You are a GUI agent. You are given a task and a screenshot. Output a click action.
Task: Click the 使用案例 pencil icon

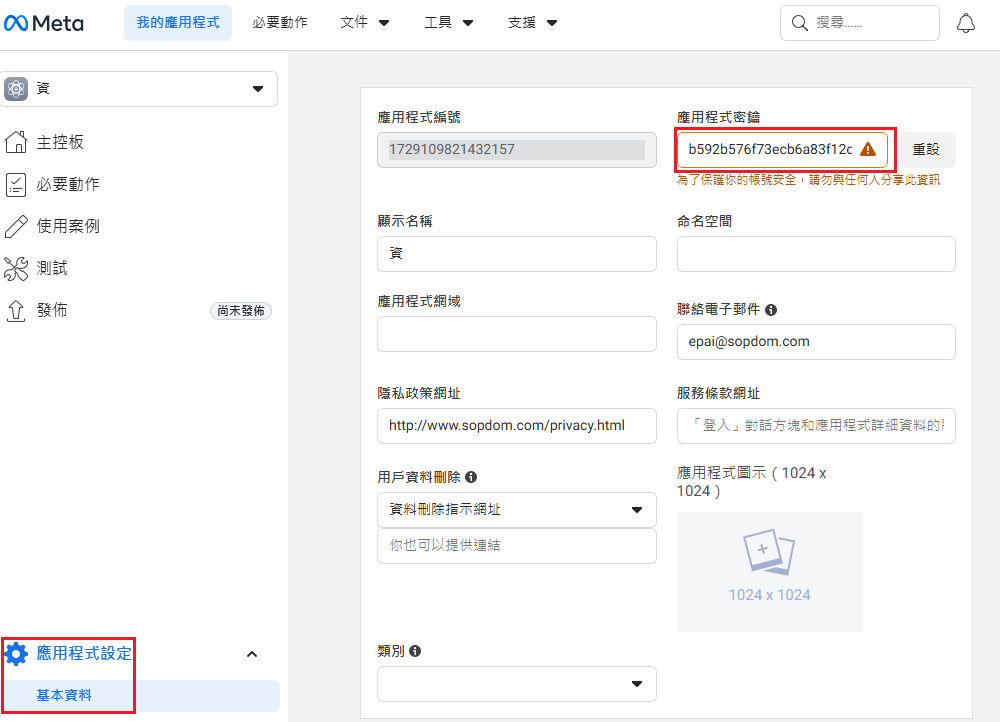pyautogui.click(x=16, y=226)
